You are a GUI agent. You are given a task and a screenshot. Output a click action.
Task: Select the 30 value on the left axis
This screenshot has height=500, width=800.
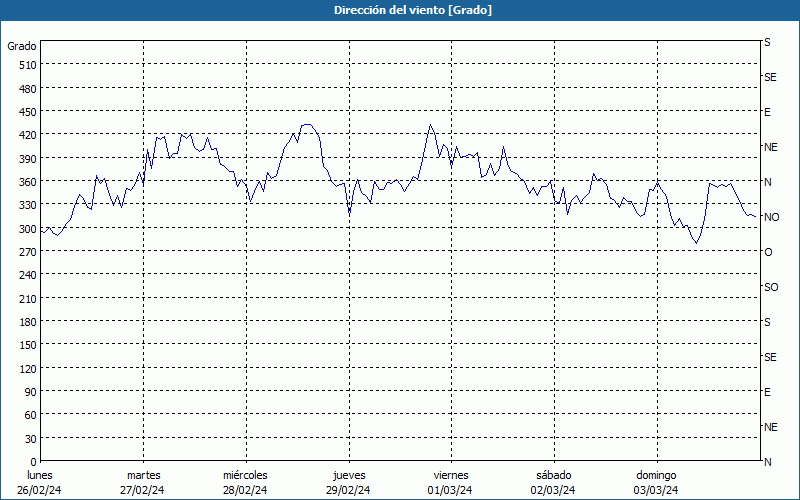[x=31, y=439]
